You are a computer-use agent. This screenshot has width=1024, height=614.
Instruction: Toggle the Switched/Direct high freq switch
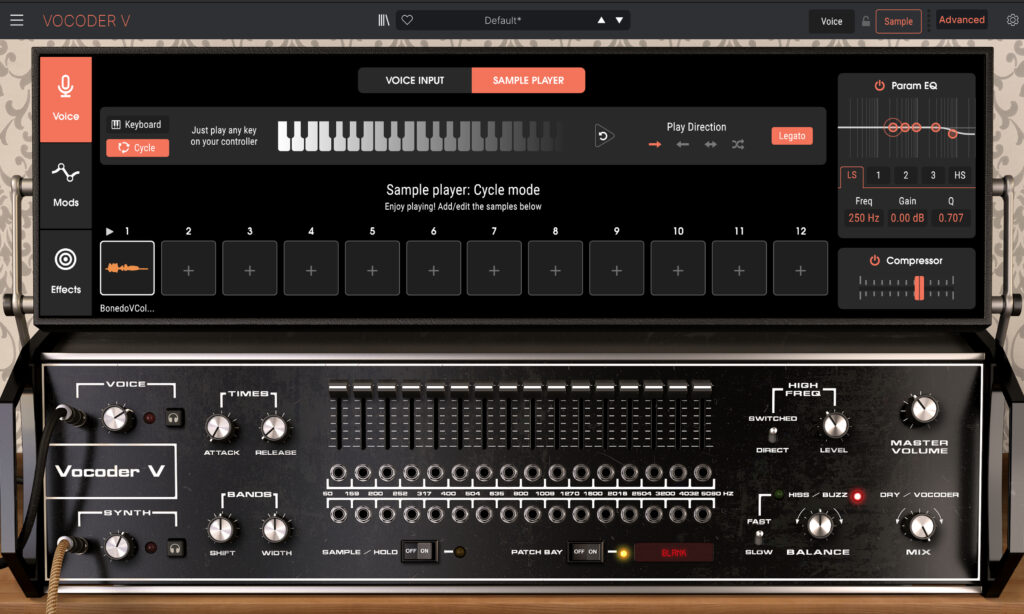[x=773, y=434]
